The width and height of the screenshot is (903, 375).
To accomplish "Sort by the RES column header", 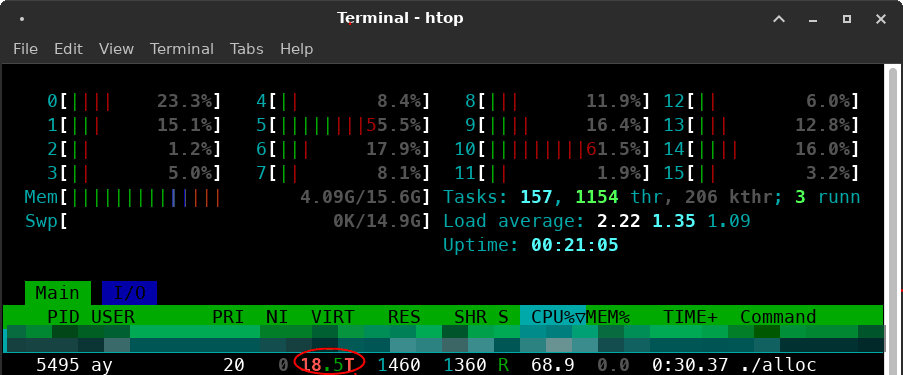I will tap(404, 317).
